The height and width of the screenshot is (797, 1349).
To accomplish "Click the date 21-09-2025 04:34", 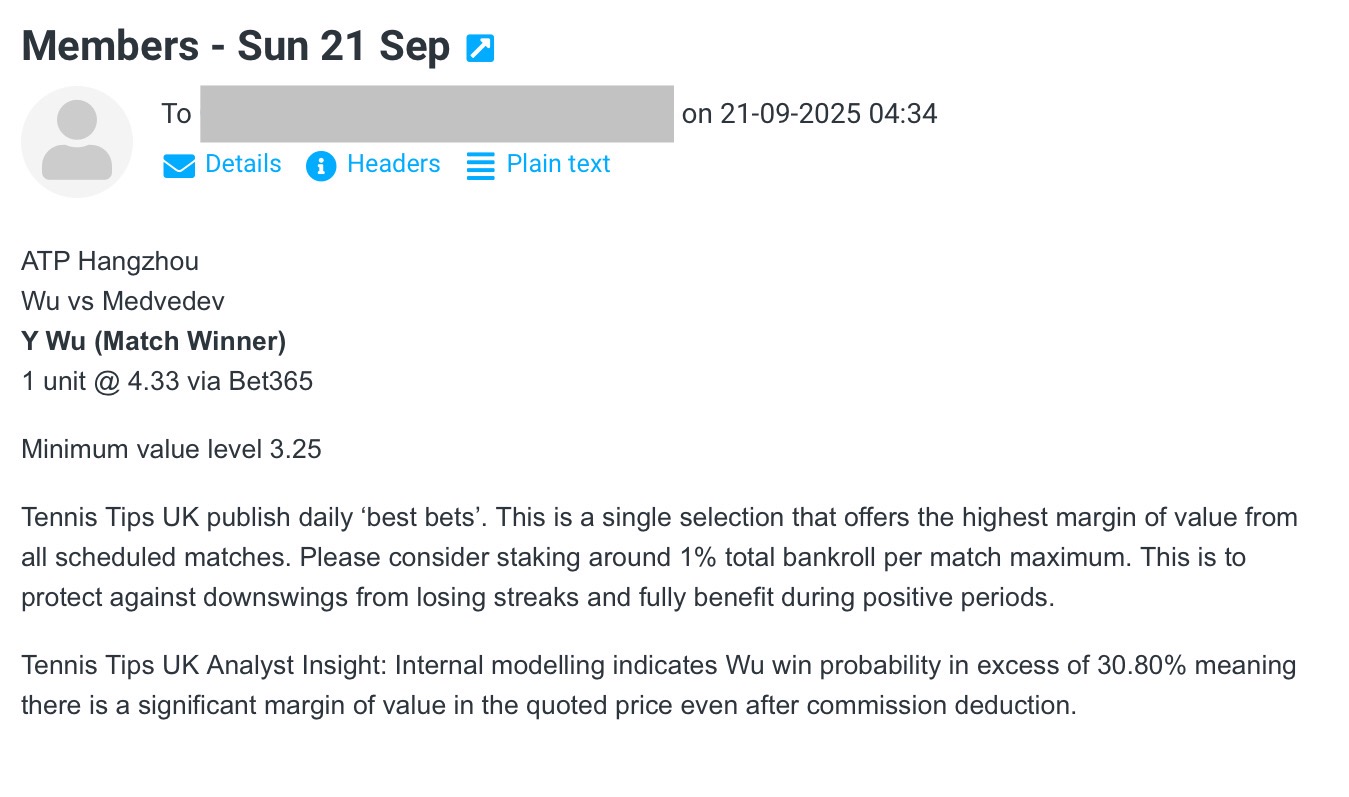I will pos(829,114).
